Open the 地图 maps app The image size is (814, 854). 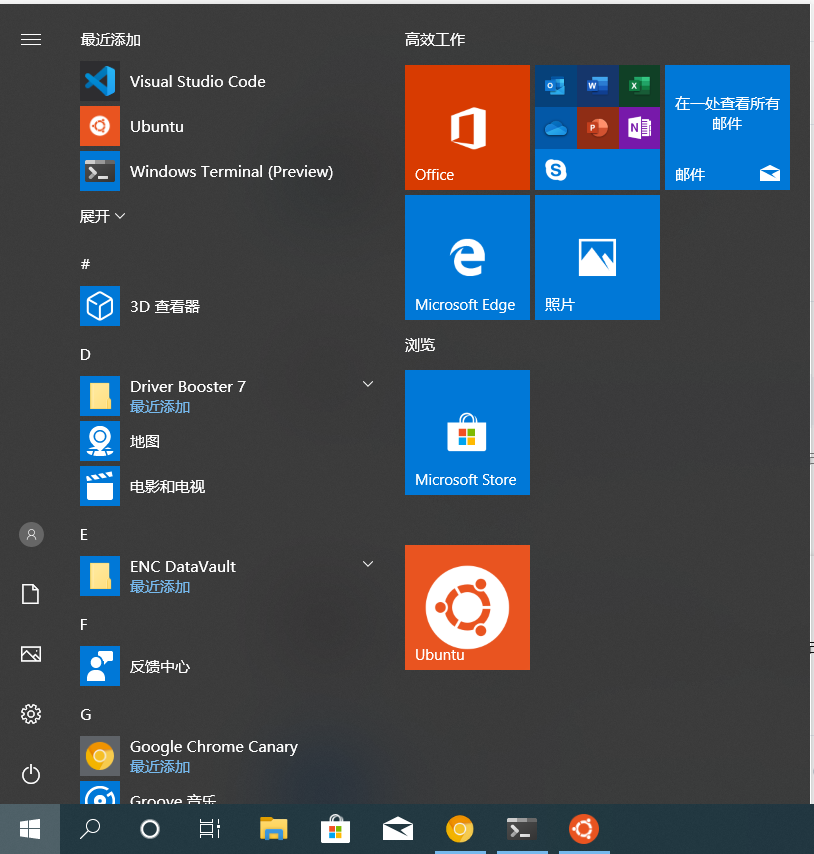228,441
